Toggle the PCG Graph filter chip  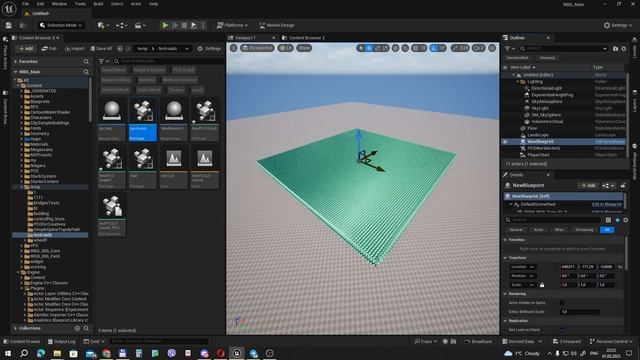[184, 70]
